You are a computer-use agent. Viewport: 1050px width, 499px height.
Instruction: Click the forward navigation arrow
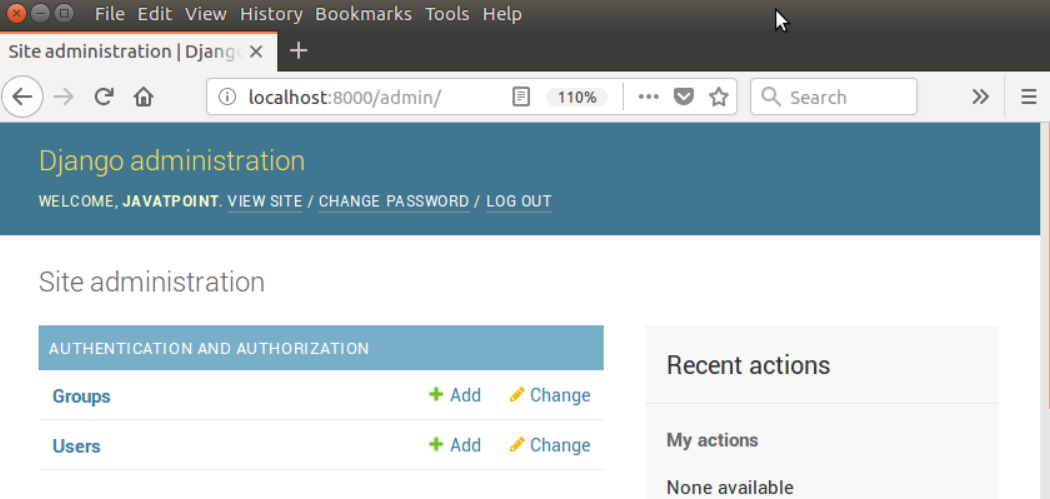(64, 97)
